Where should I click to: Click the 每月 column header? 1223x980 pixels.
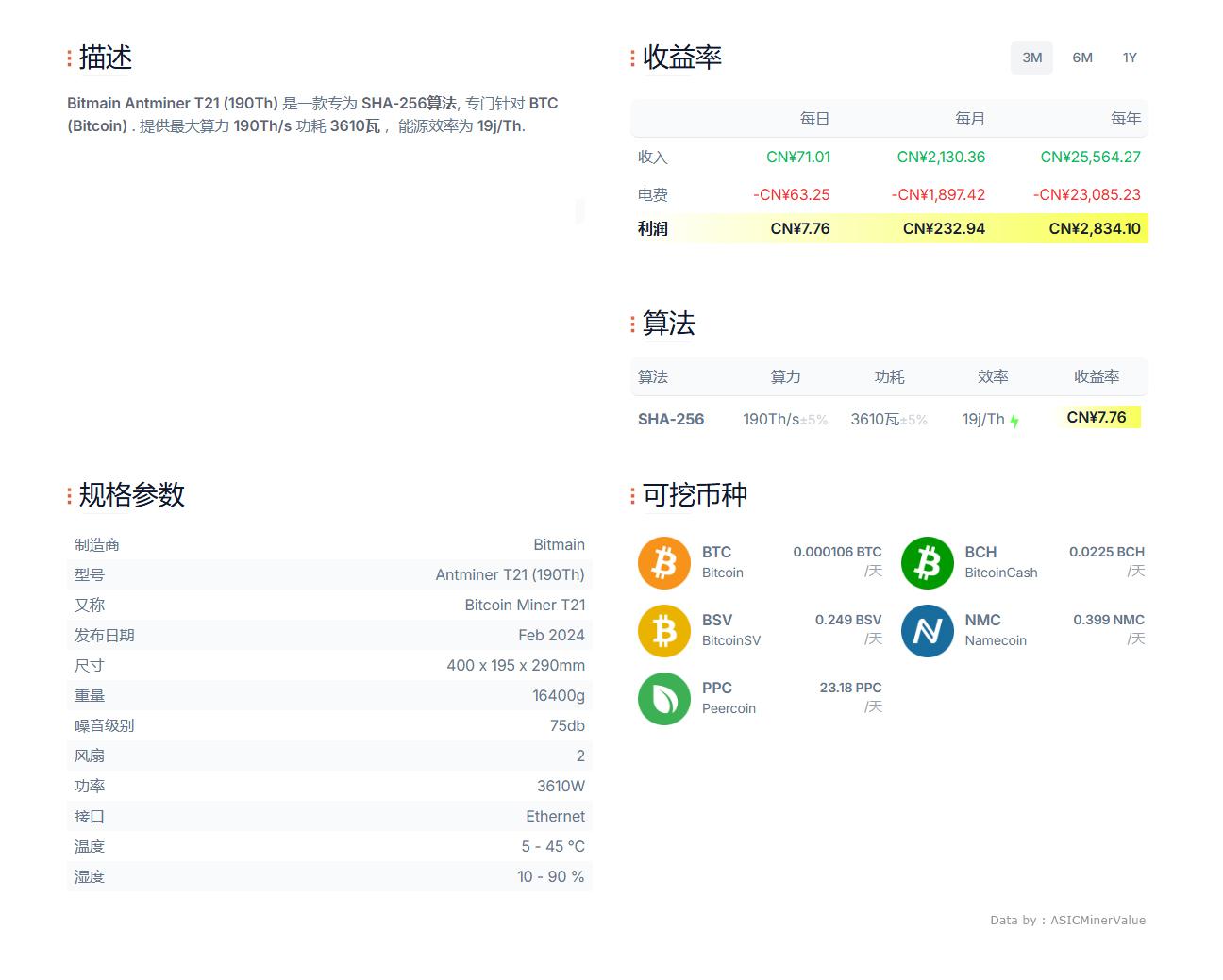point(970,119)
